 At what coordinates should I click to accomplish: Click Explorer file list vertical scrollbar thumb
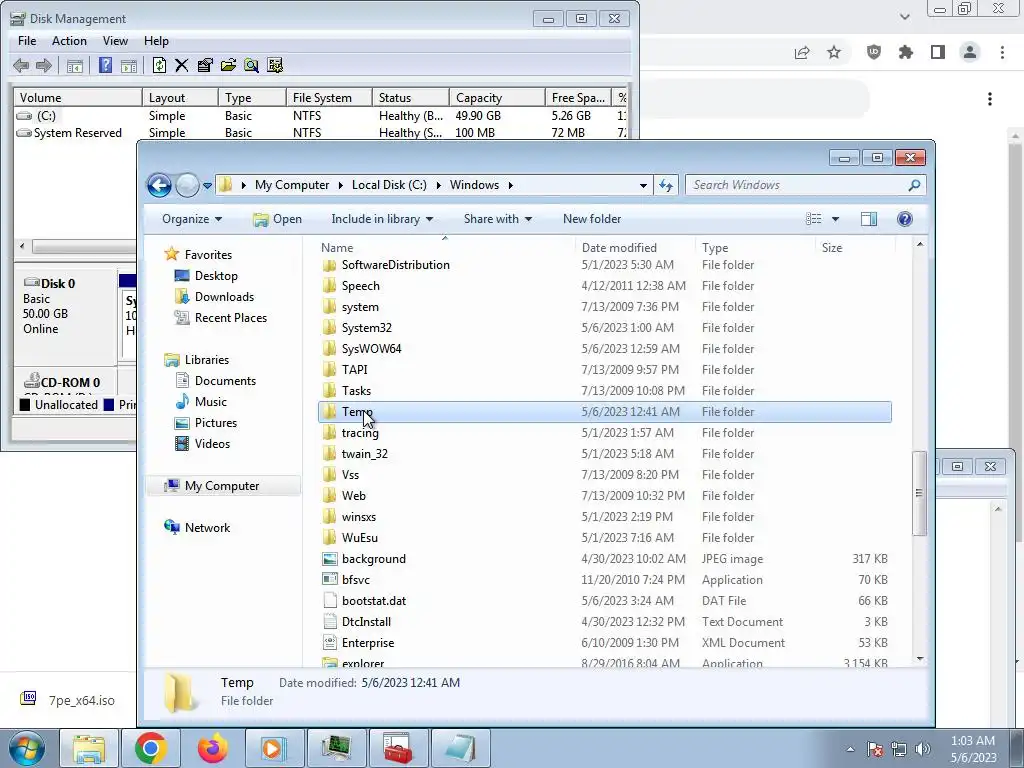click(920, 493)
